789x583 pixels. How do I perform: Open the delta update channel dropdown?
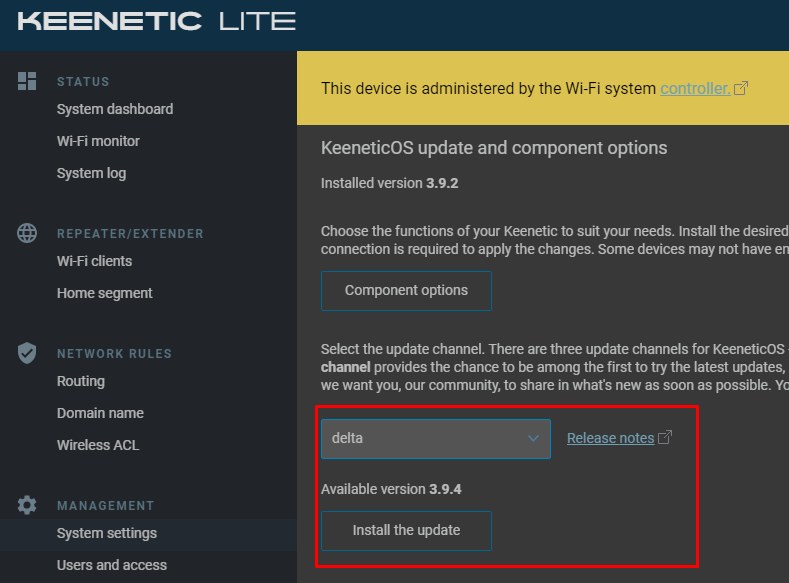point(436,439)
